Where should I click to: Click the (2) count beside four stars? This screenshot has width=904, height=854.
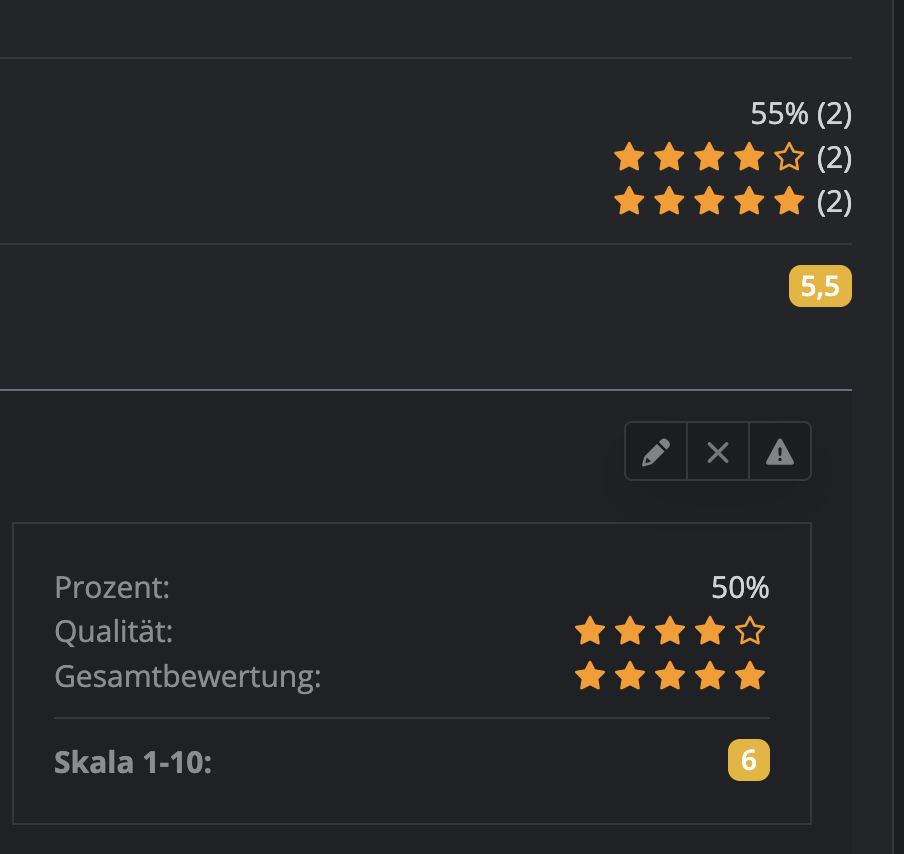click(x=834, y=158)
